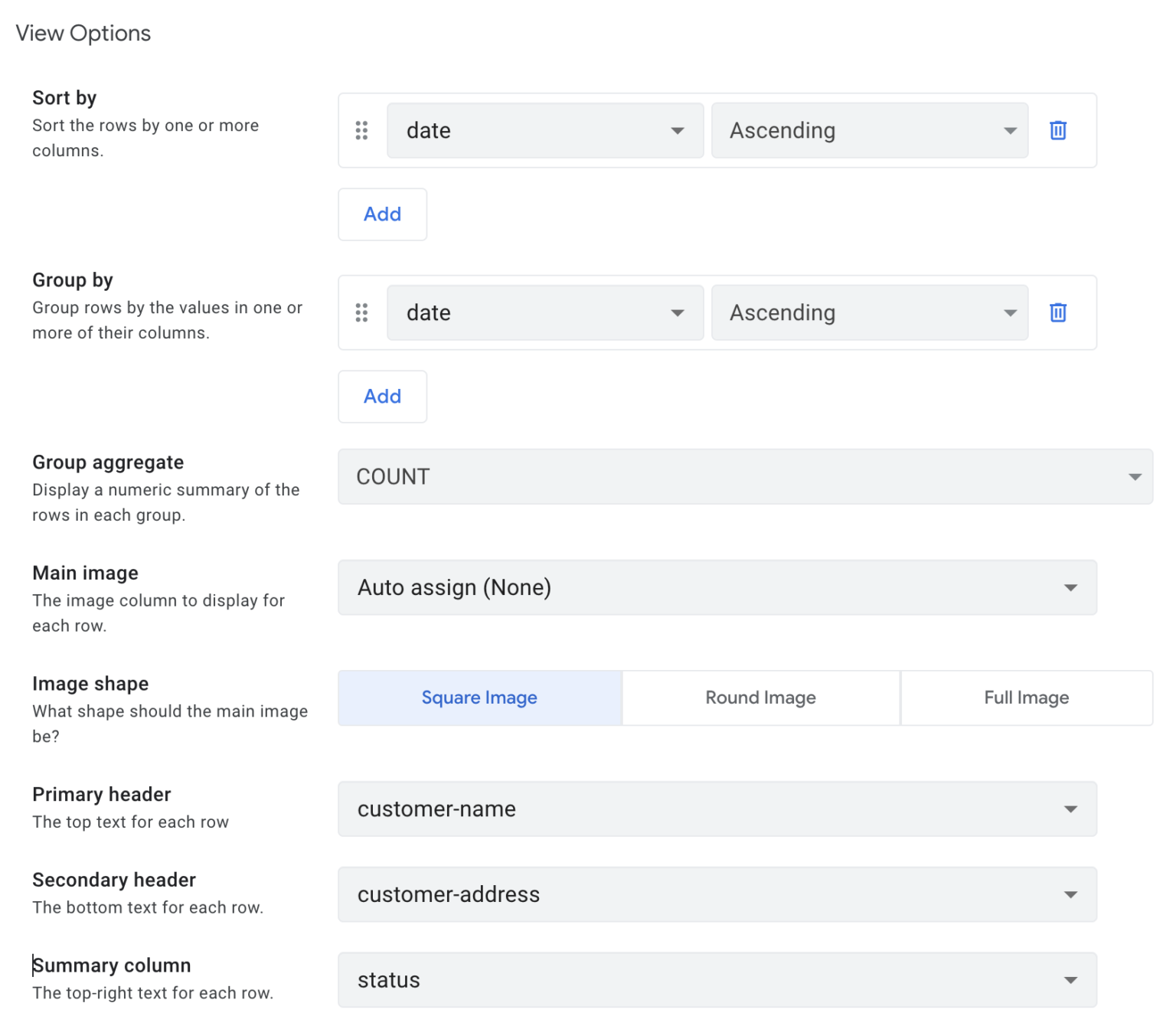Click the View Options heading
The width and height of the screenshot is (1176, 1026).
click(x=83, y=33)
